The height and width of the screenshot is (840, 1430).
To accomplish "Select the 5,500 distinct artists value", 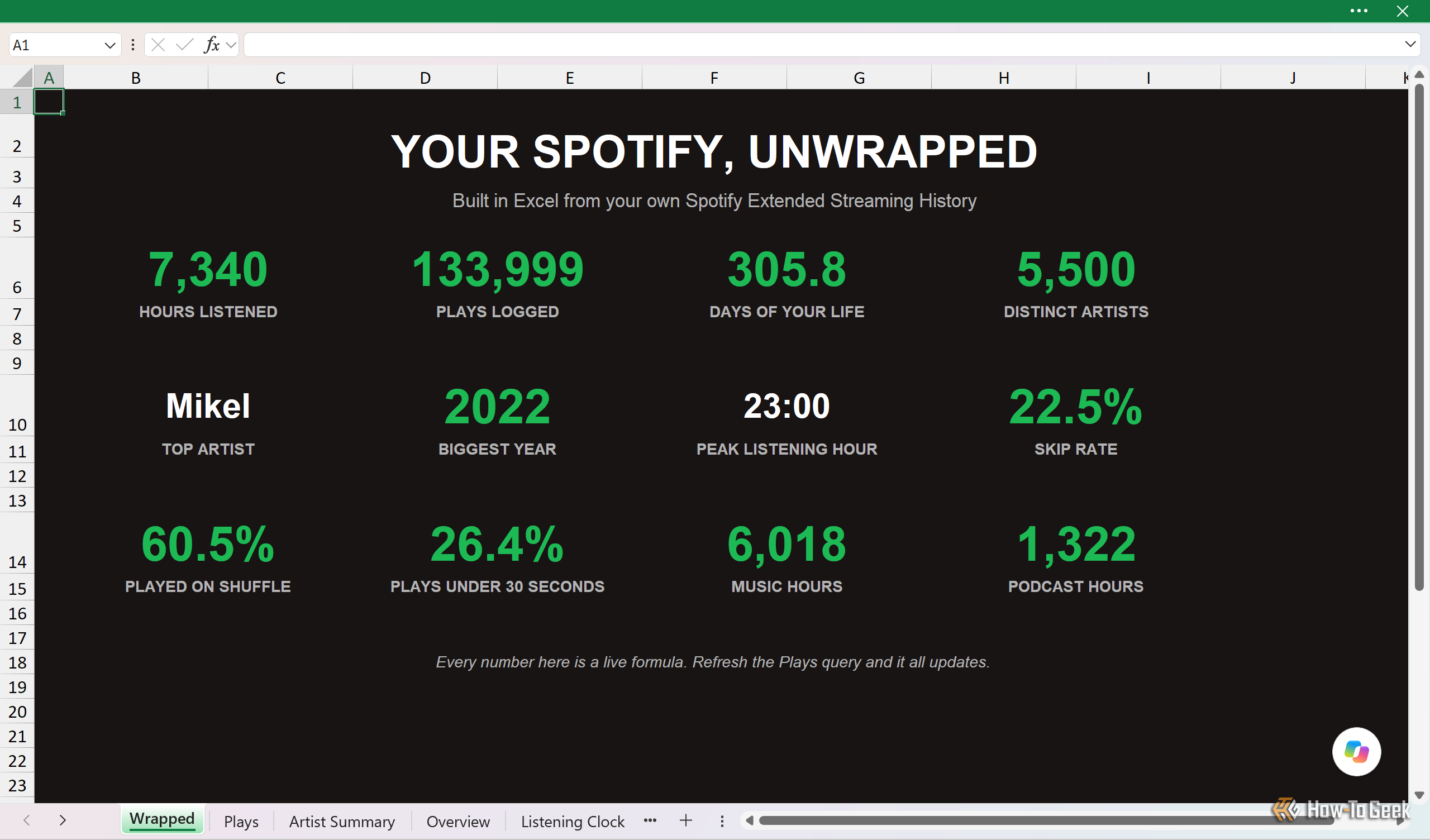I will pyautogui.click(x=1076, y=269).
